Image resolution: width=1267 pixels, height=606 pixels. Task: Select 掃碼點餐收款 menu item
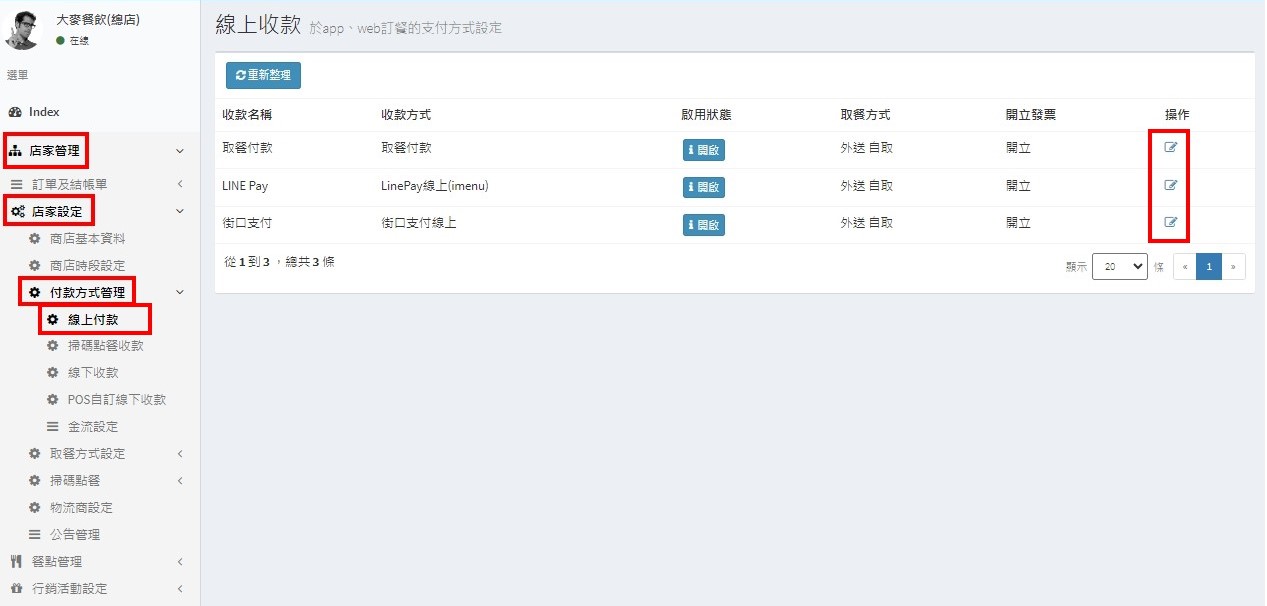pos(105,346)
